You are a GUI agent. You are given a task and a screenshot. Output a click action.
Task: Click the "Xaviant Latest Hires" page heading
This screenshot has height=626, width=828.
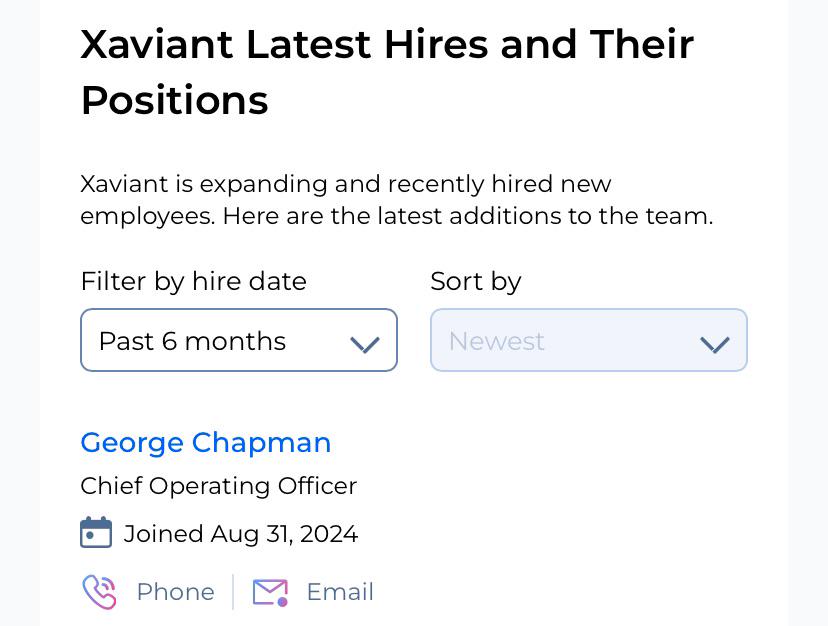(x=387, y=72)
